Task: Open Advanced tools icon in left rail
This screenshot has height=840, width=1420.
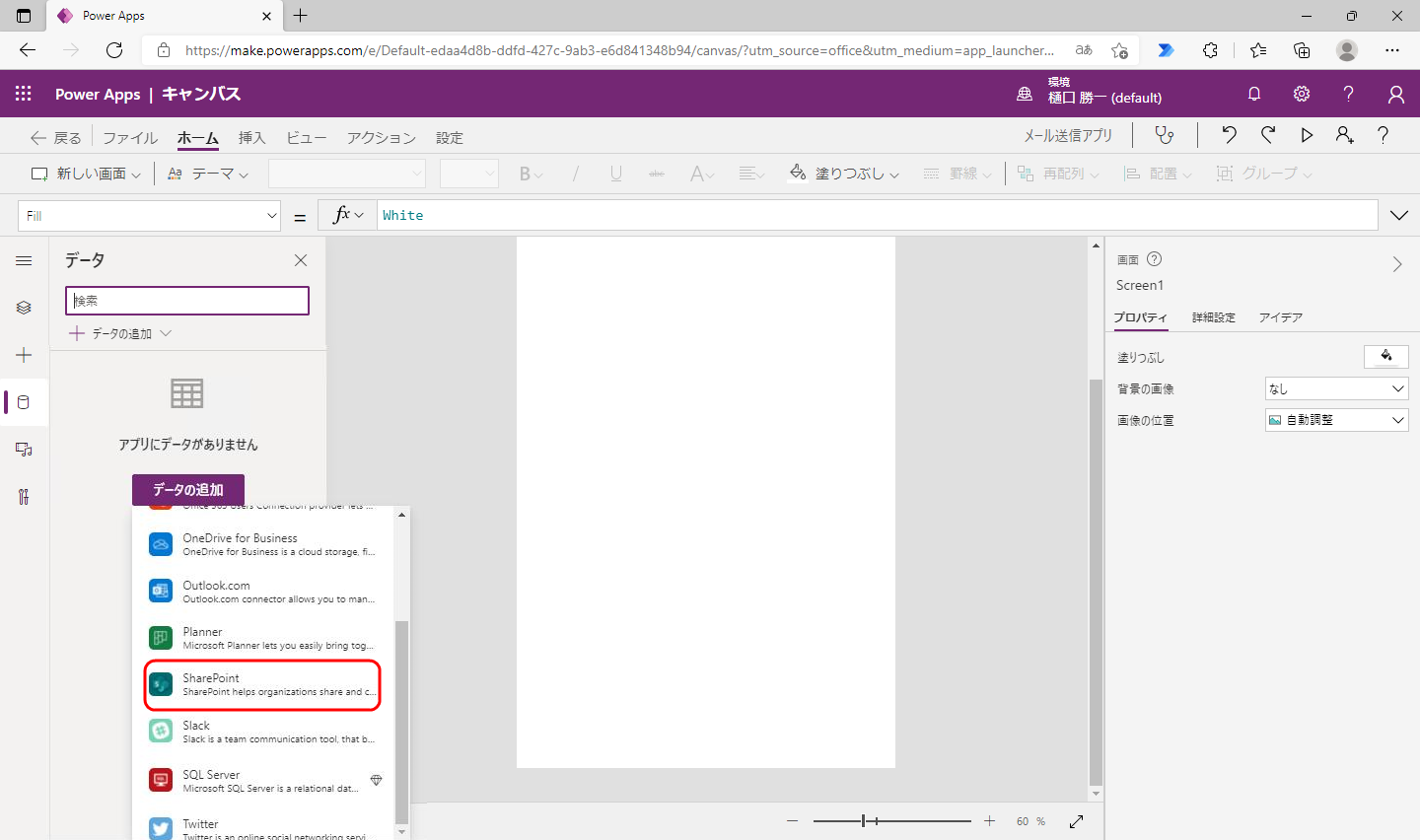Action: pyautogui.click(x=24, y=497)
